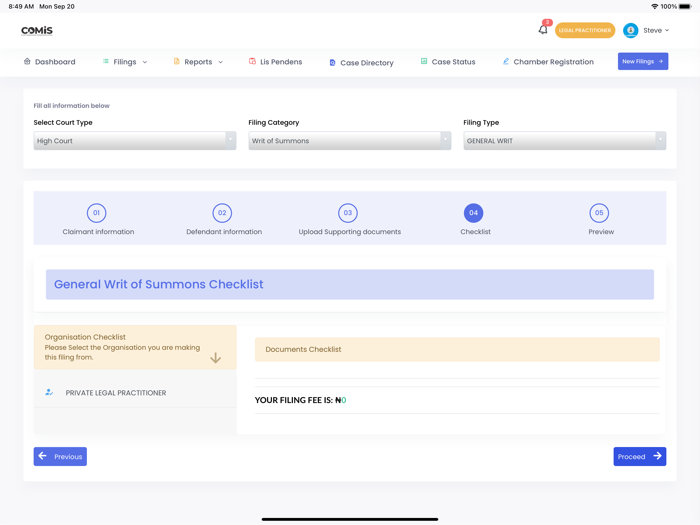Screen dimensions: 700x525
Task: Click the Fill all information below text
Action: point(71,105)
